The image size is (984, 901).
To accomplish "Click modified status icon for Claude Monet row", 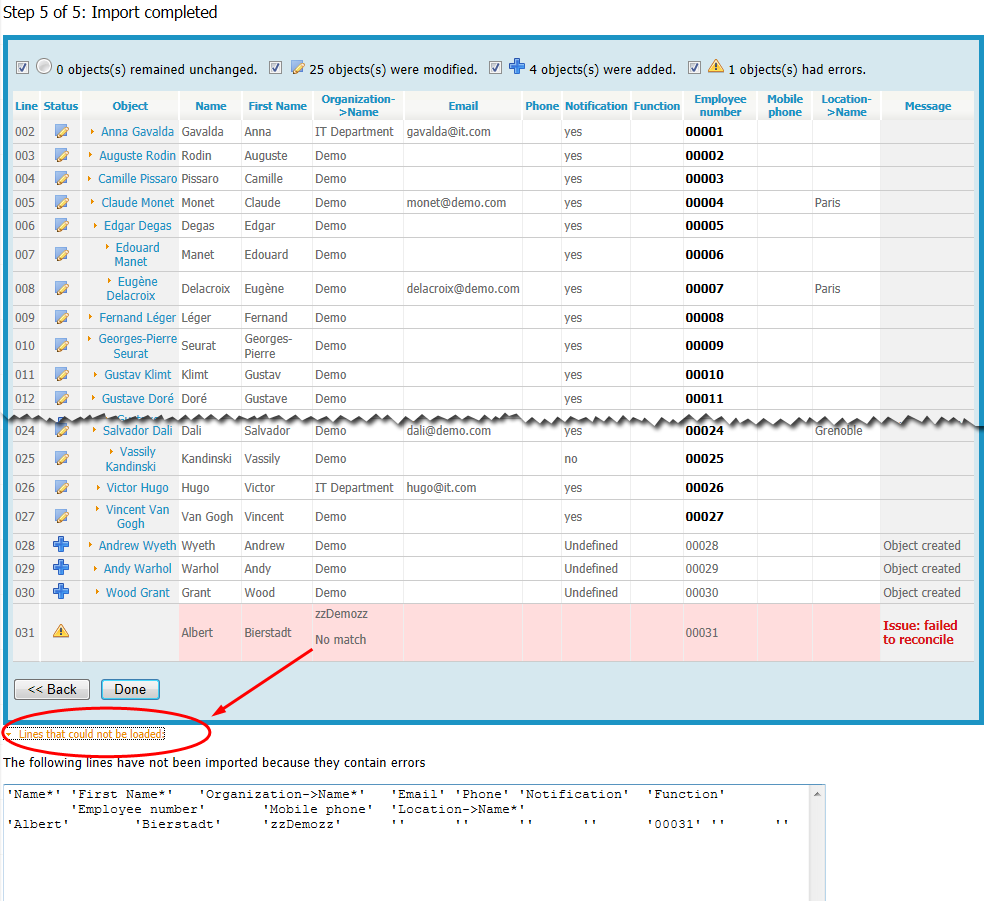I will (x=61, y=202).
